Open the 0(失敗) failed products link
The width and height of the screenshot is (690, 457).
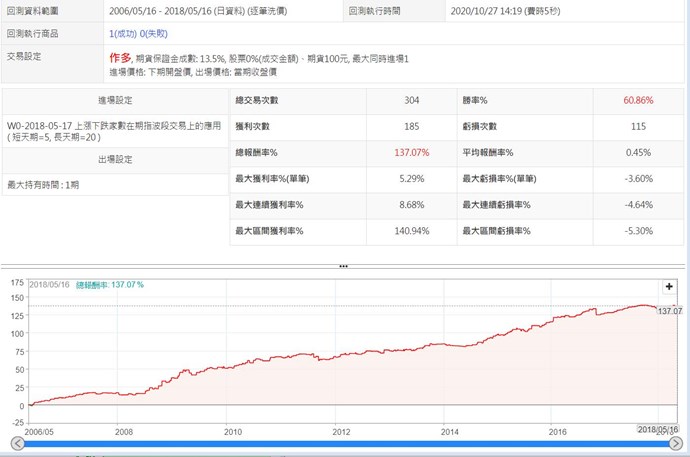[x=158, y=34]
